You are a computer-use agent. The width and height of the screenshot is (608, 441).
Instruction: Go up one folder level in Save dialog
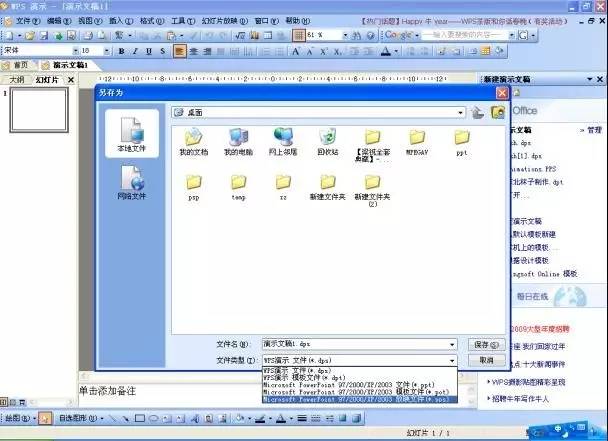pyautogui.click(x=477, y=112)
